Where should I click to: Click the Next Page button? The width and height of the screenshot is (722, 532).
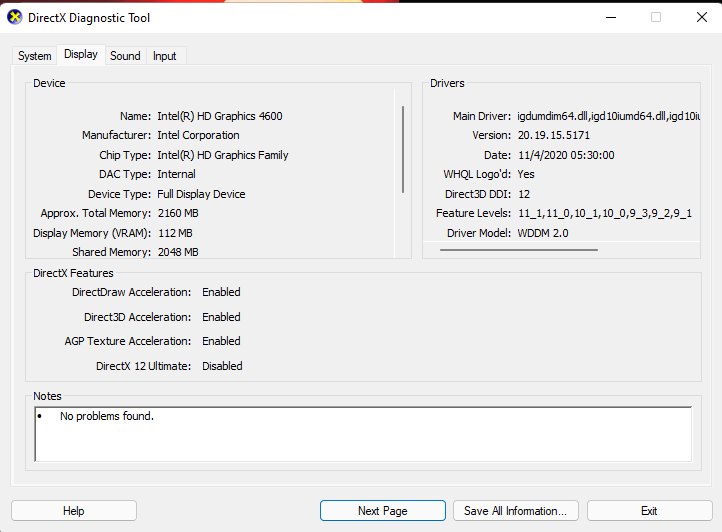click(x=383, y=511)
